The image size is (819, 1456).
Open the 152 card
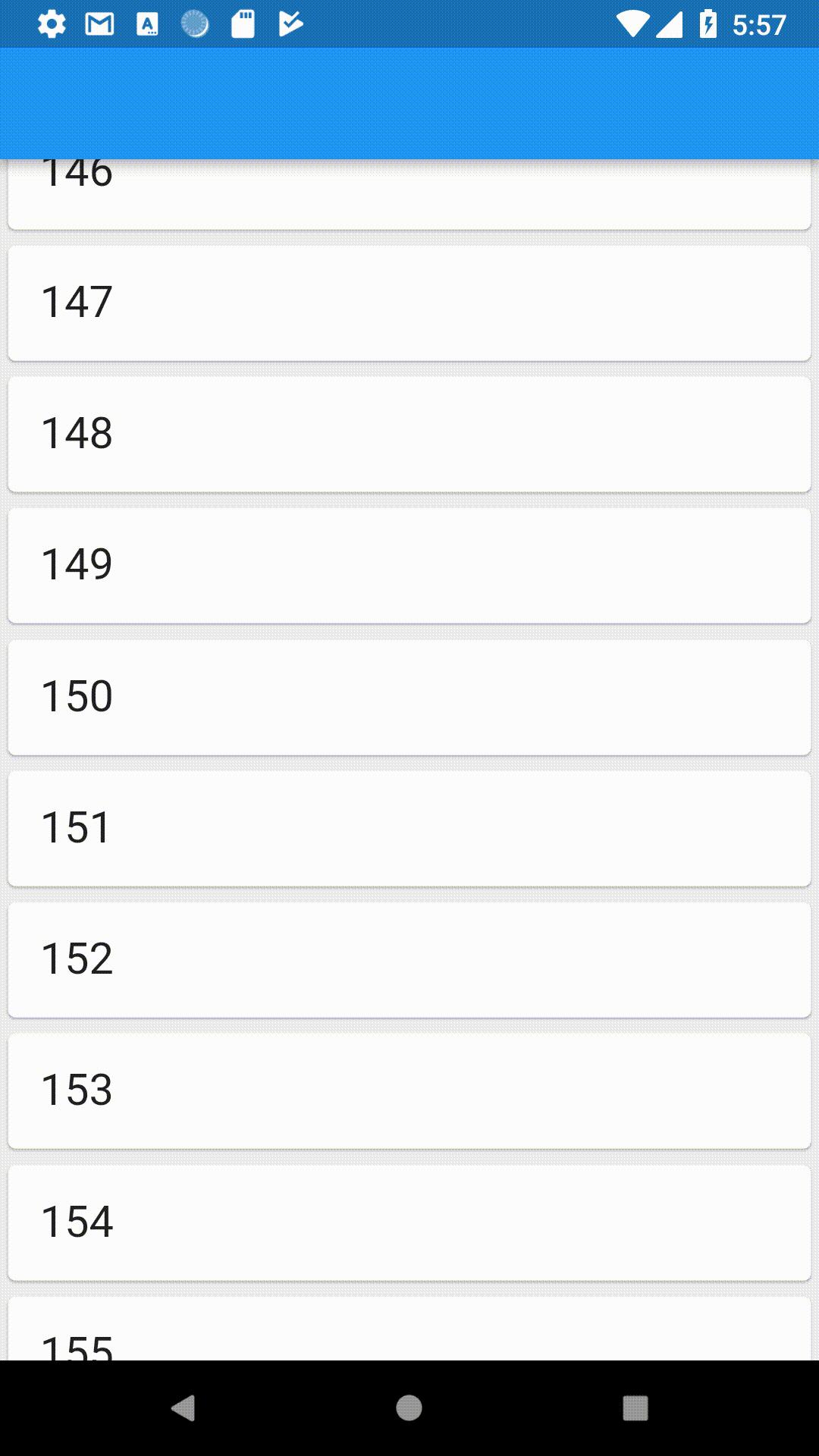click(409, 959)
